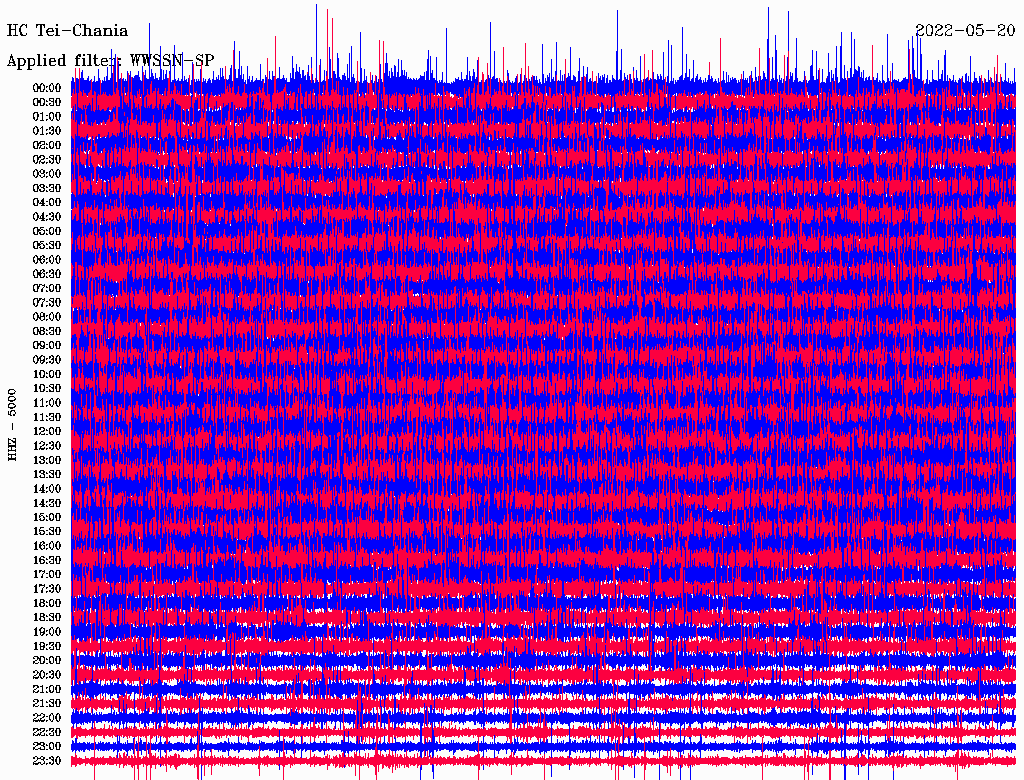The height and width of the screenshot is (780, 1024).
Task: Select the 08:30 time label
Action: pos(47,331)
